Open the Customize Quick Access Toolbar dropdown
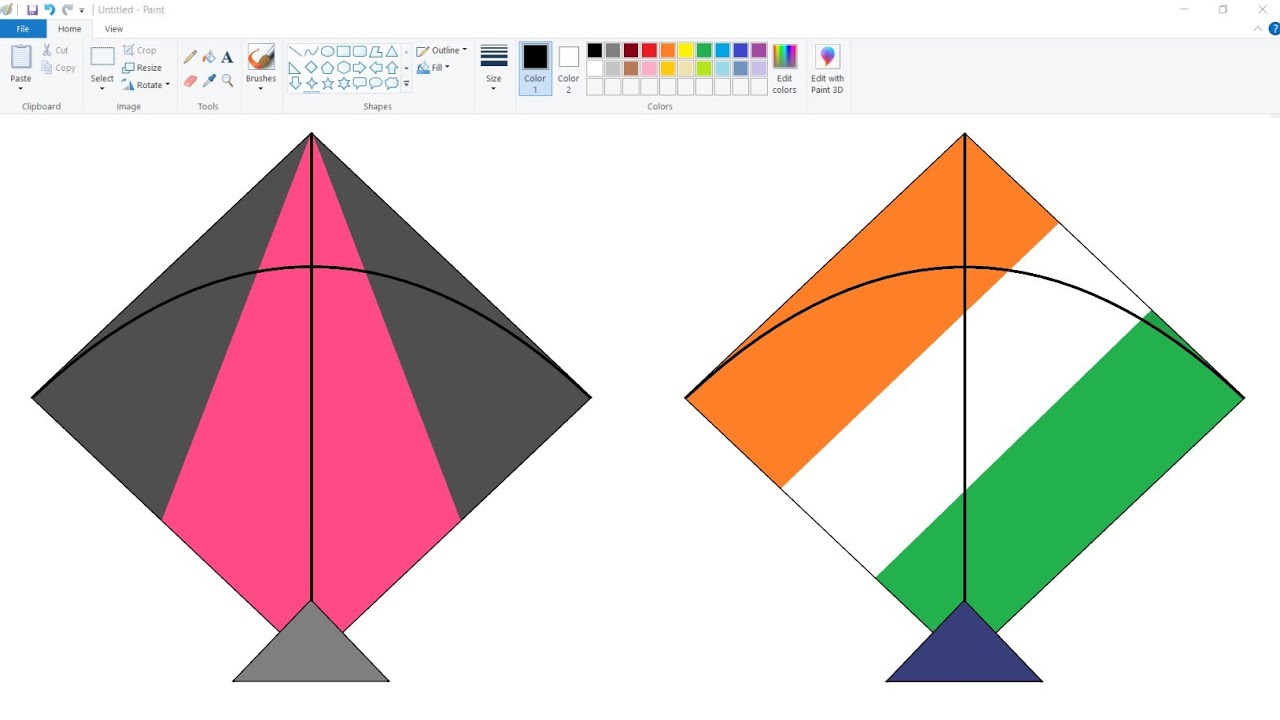The height and width of the screenshot is (720, 1280). tap(82, 10)
